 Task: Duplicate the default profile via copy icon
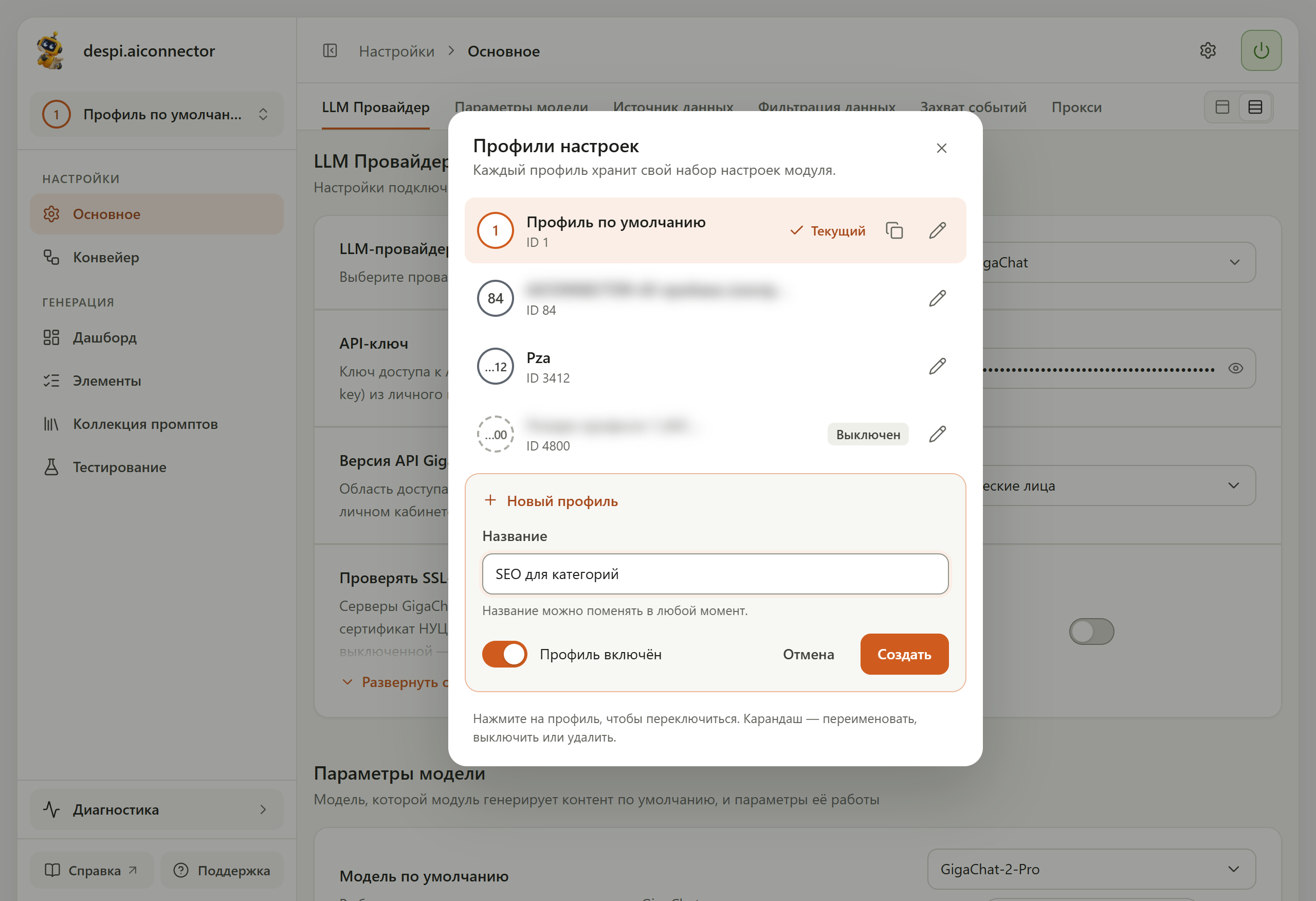[894, 230]
